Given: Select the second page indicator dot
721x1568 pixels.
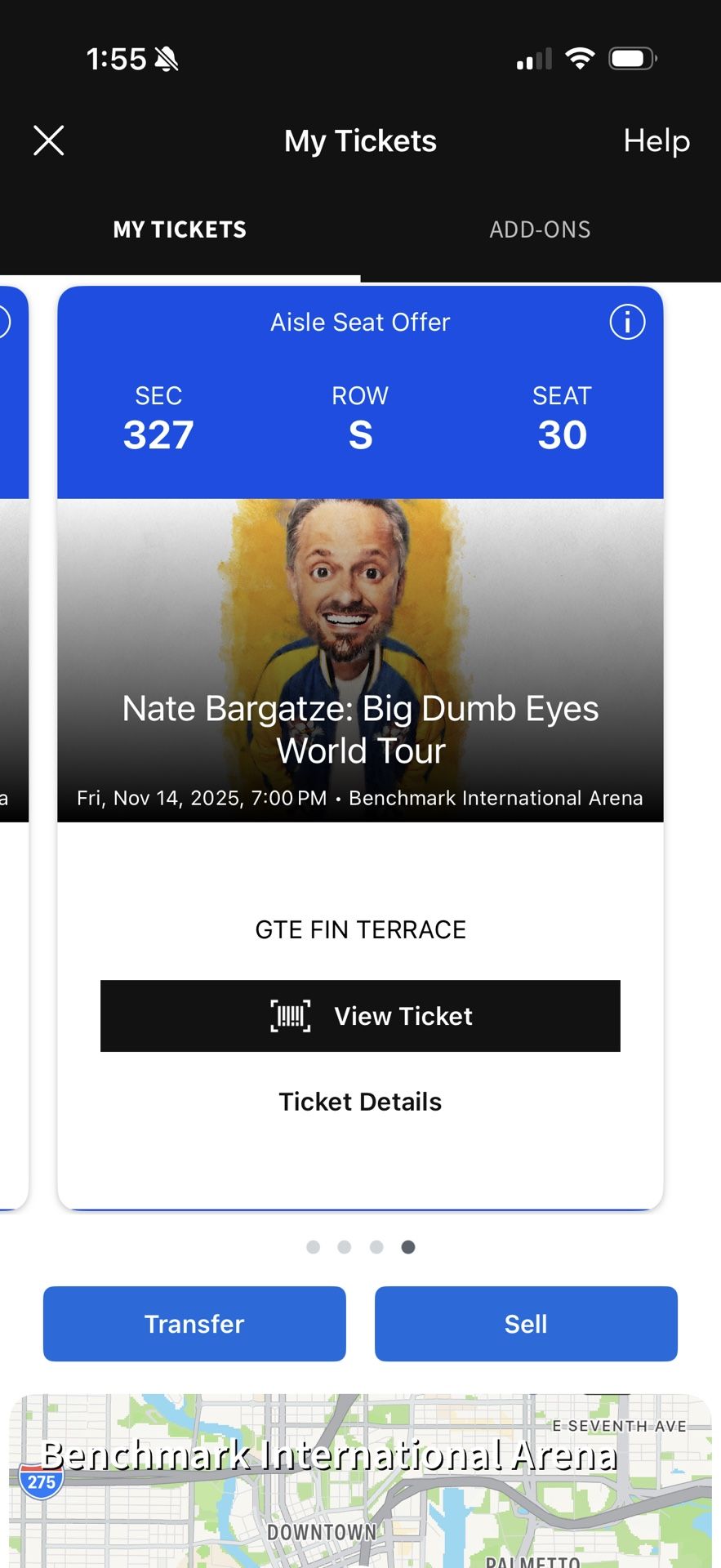Looking at the screenshot, I should (345, 1247).
